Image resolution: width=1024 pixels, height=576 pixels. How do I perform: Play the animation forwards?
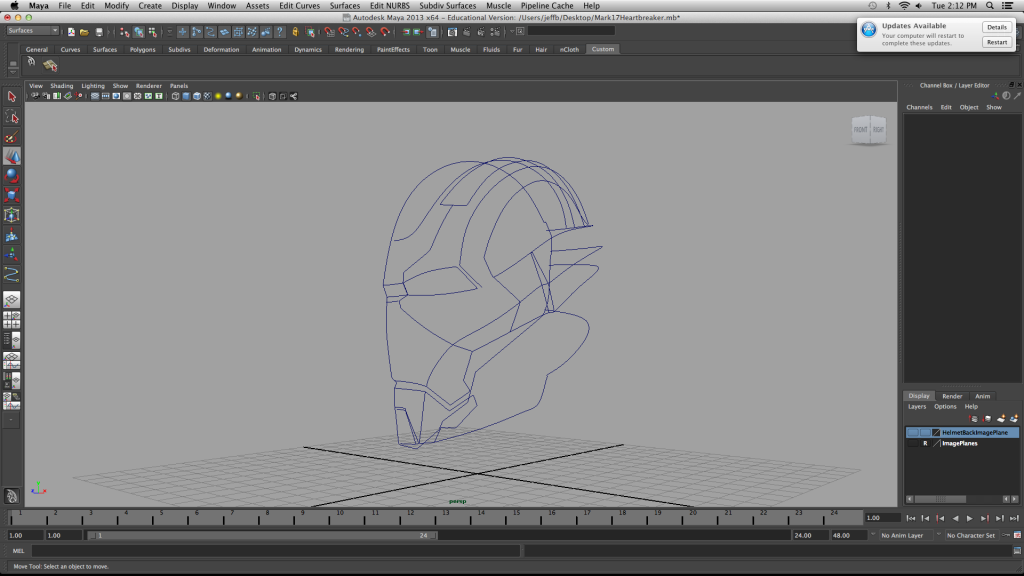(x=970, y=519)
